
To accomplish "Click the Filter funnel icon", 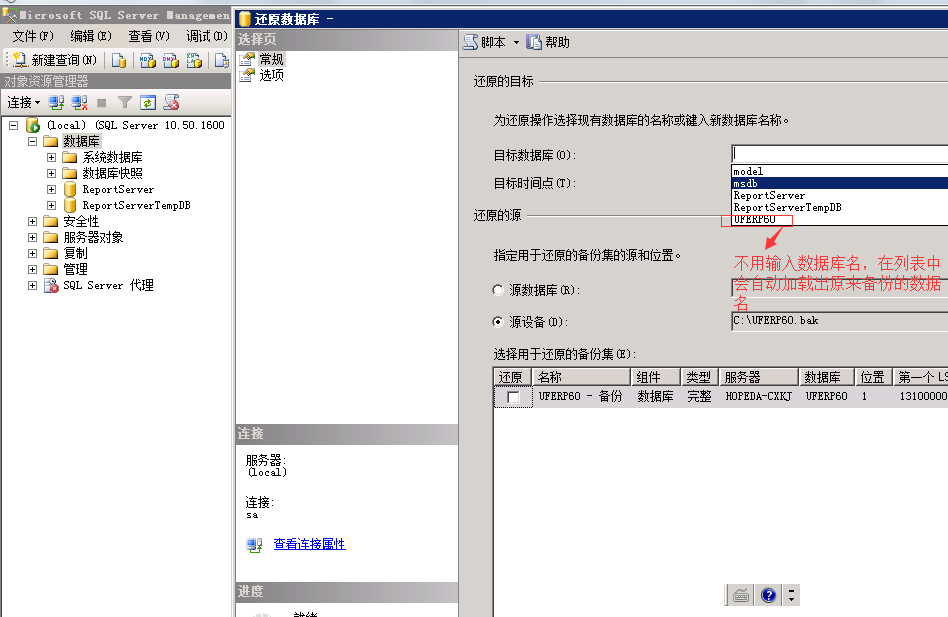I will click(x=125, y=103).
